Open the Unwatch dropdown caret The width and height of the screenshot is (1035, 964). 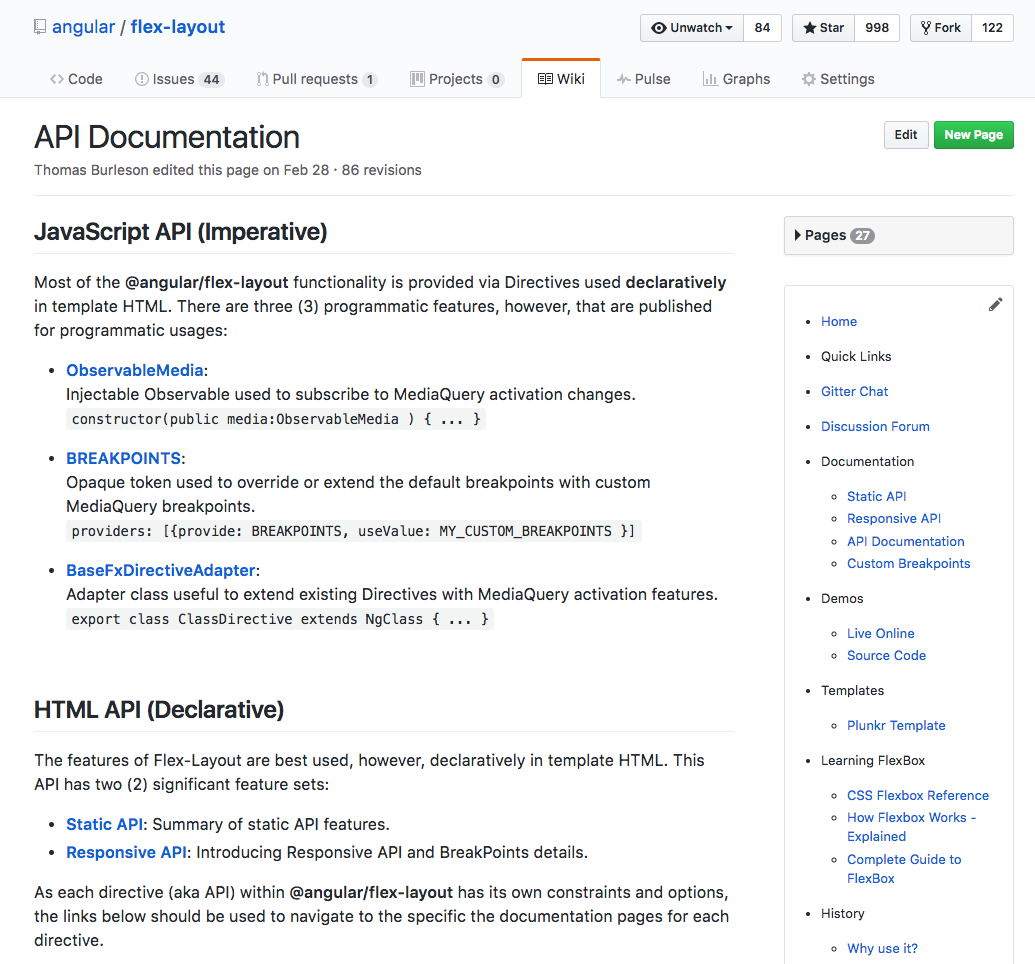click(x=727, y=28)
